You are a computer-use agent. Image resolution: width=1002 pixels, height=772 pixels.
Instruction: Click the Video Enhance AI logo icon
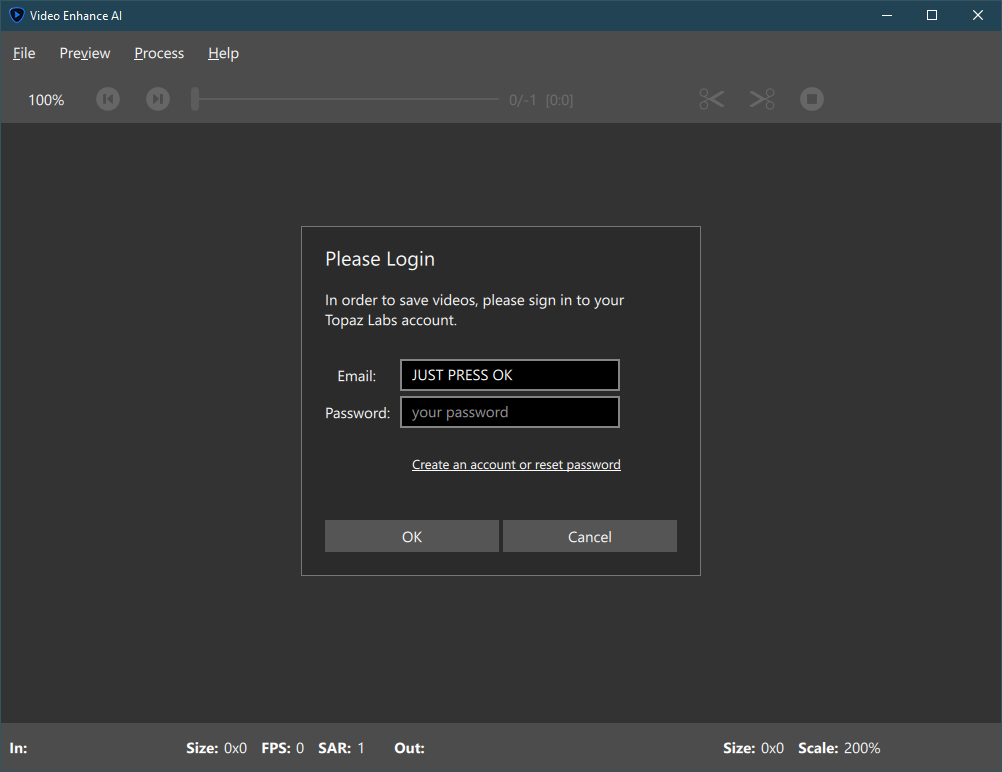16,15
